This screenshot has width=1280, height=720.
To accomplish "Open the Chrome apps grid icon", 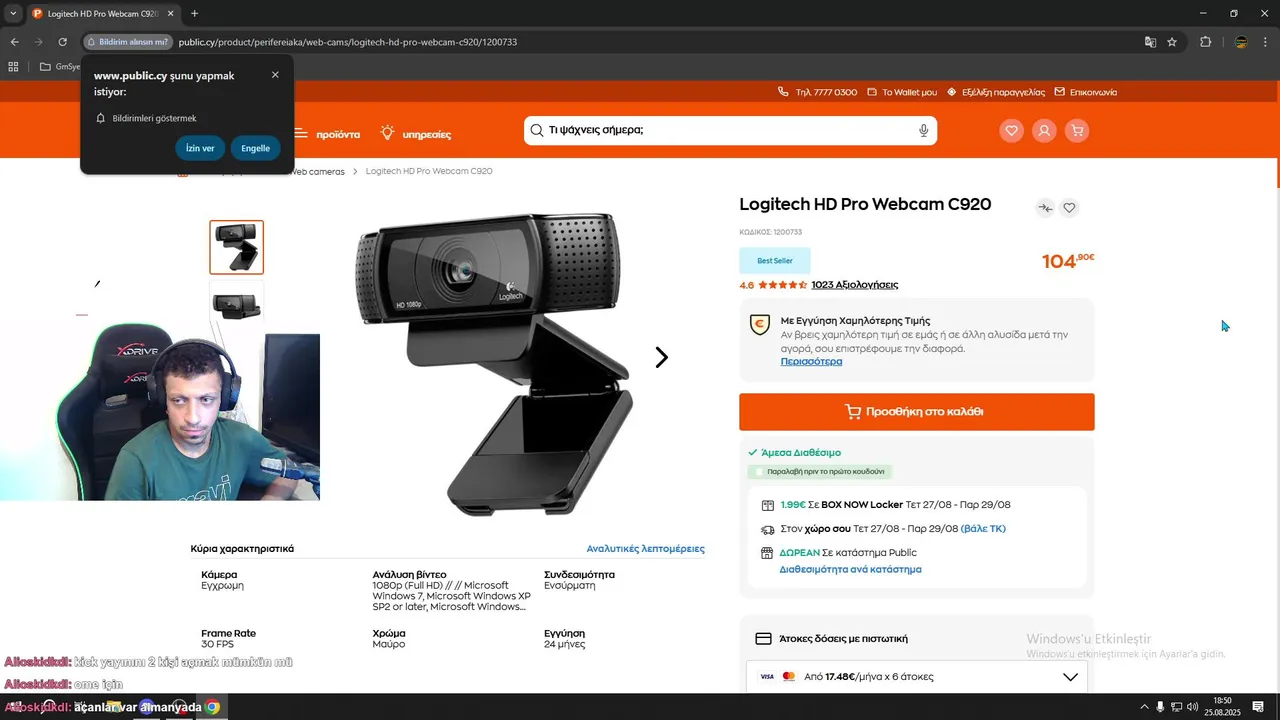I will 13,67.
